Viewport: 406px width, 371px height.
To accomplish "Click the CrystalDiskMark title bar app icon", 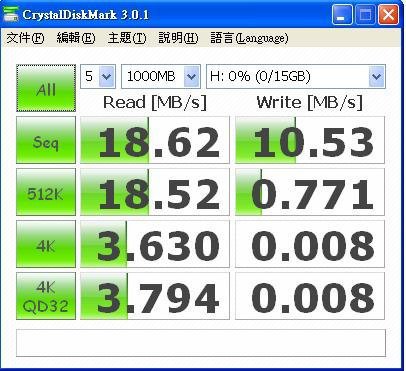I will 11,14.
